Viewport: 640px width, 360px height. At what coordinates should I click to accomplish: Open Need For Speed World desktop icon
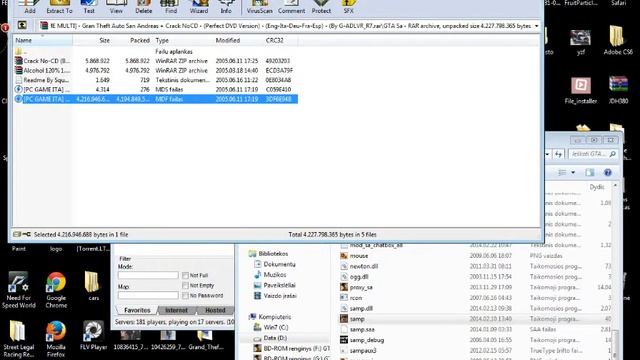[x=18, y=290]
